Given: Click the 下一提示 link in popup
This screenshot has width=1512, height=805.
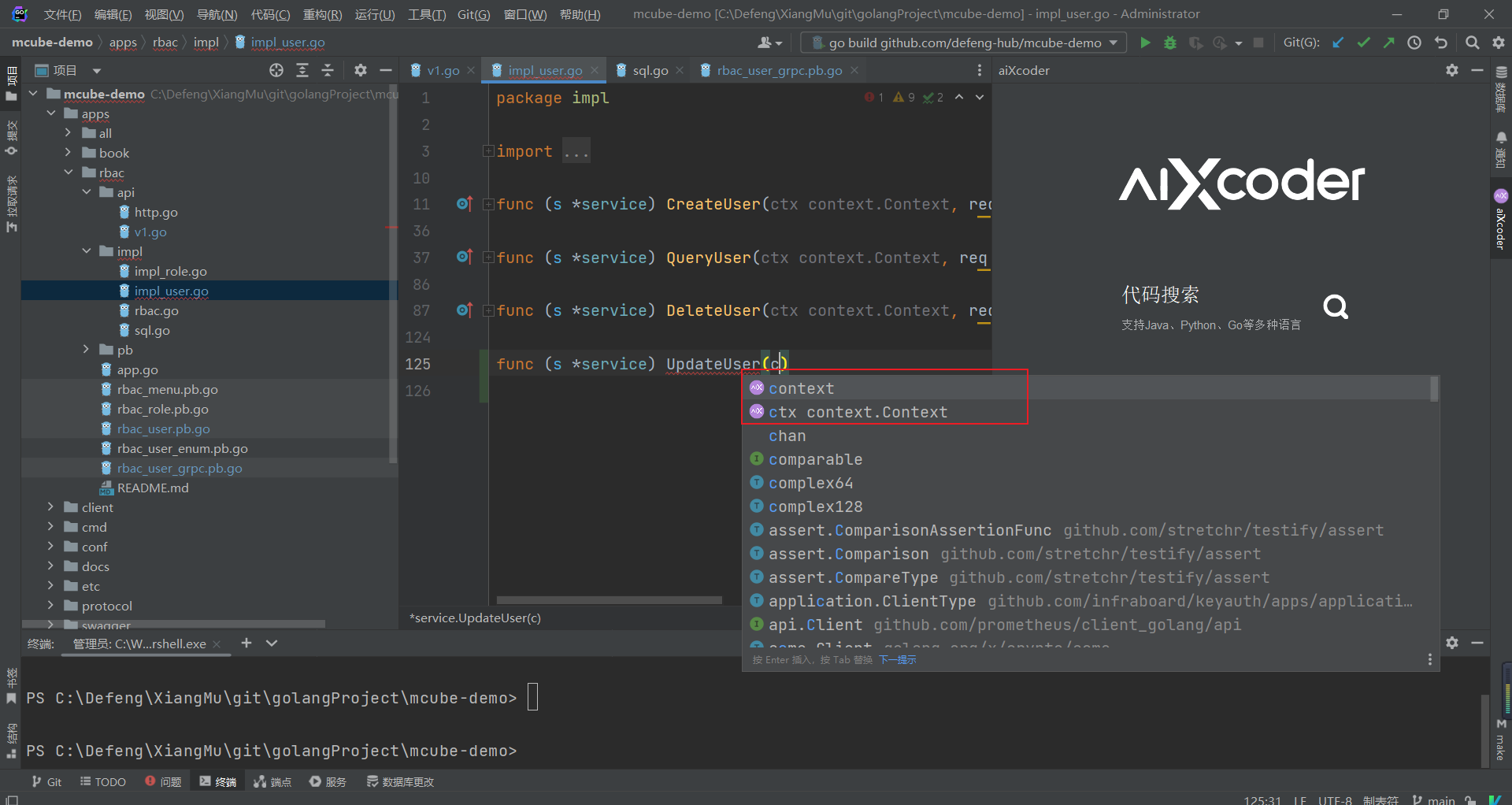Looking at the screenshot, I should pos(898,660).
